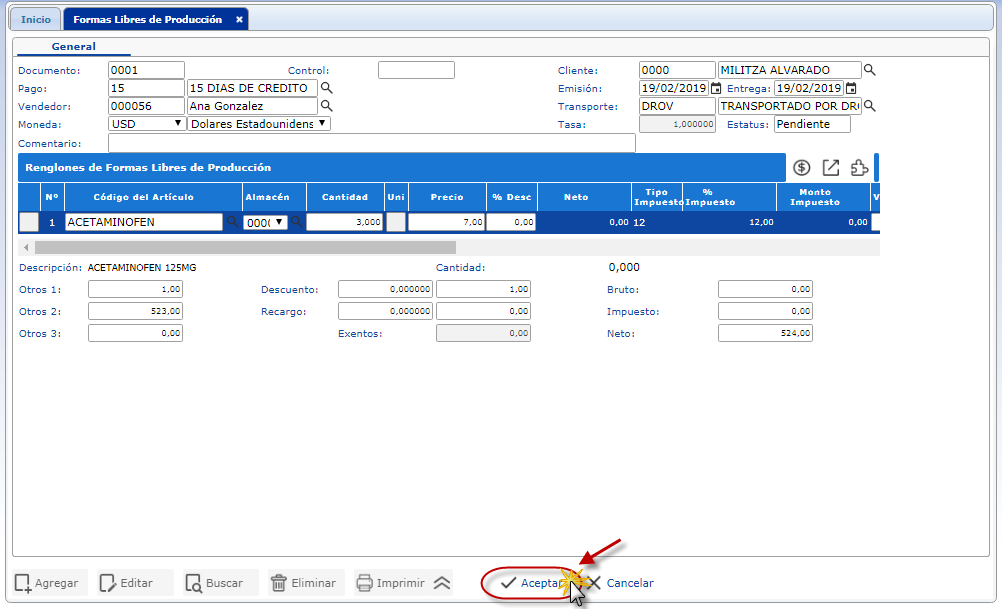The width and height of the screenshot is (1002, 609).
Task: Open the Dolares Estadounidenses currency dropdown
Action: click(x=322, y=124)
